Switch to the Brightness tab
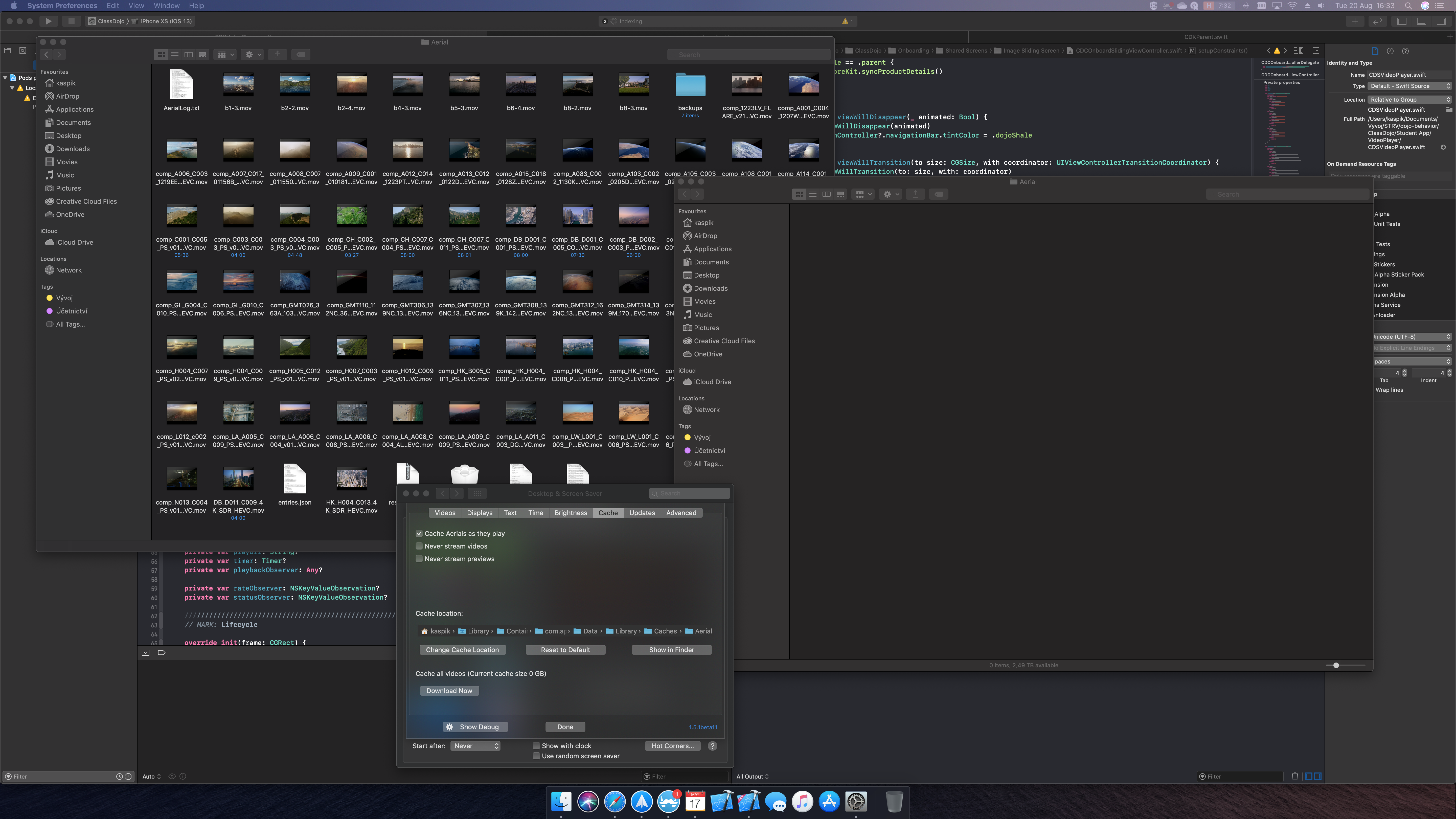 click(x=570, y=513)
